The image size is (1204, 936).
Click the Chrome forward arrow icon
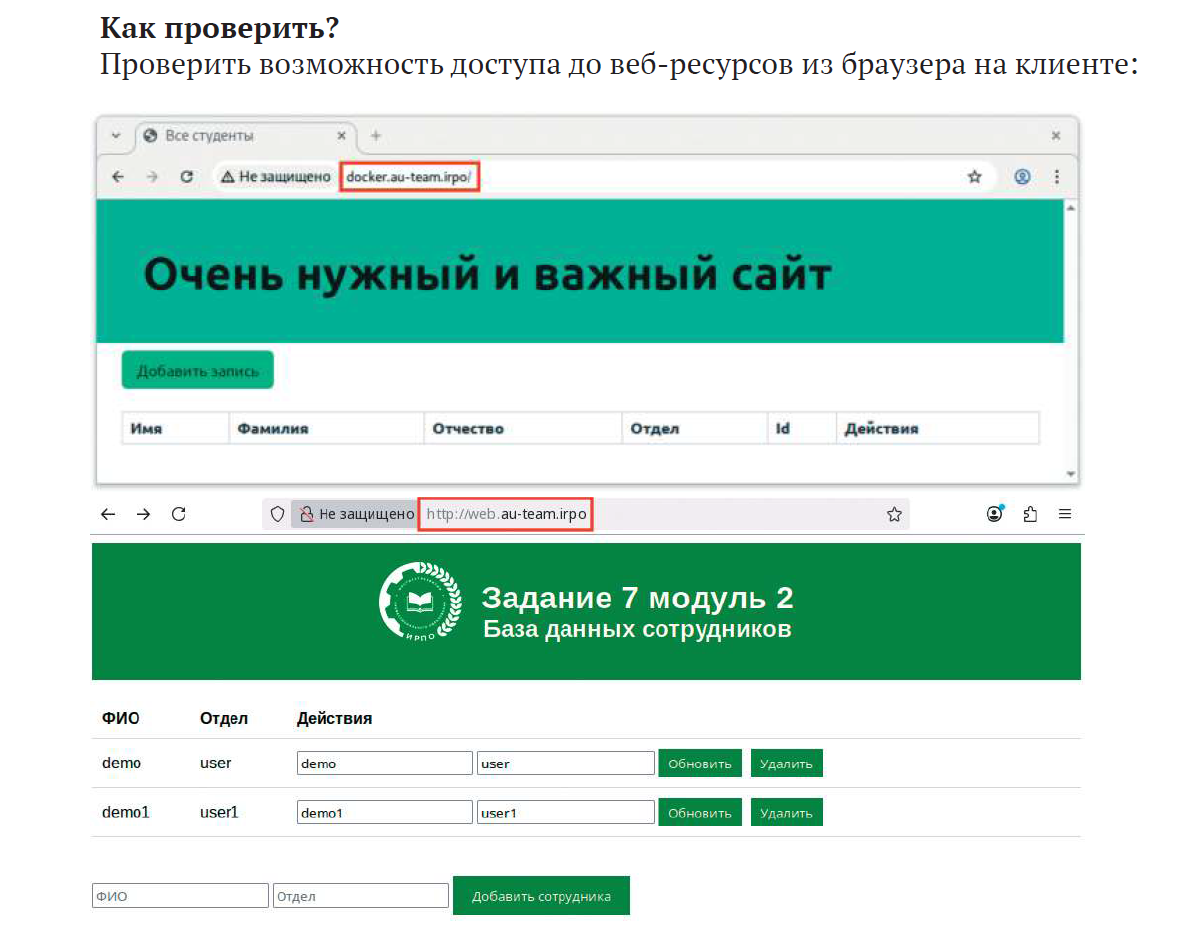pyautogui.click(x=152, y=177)
